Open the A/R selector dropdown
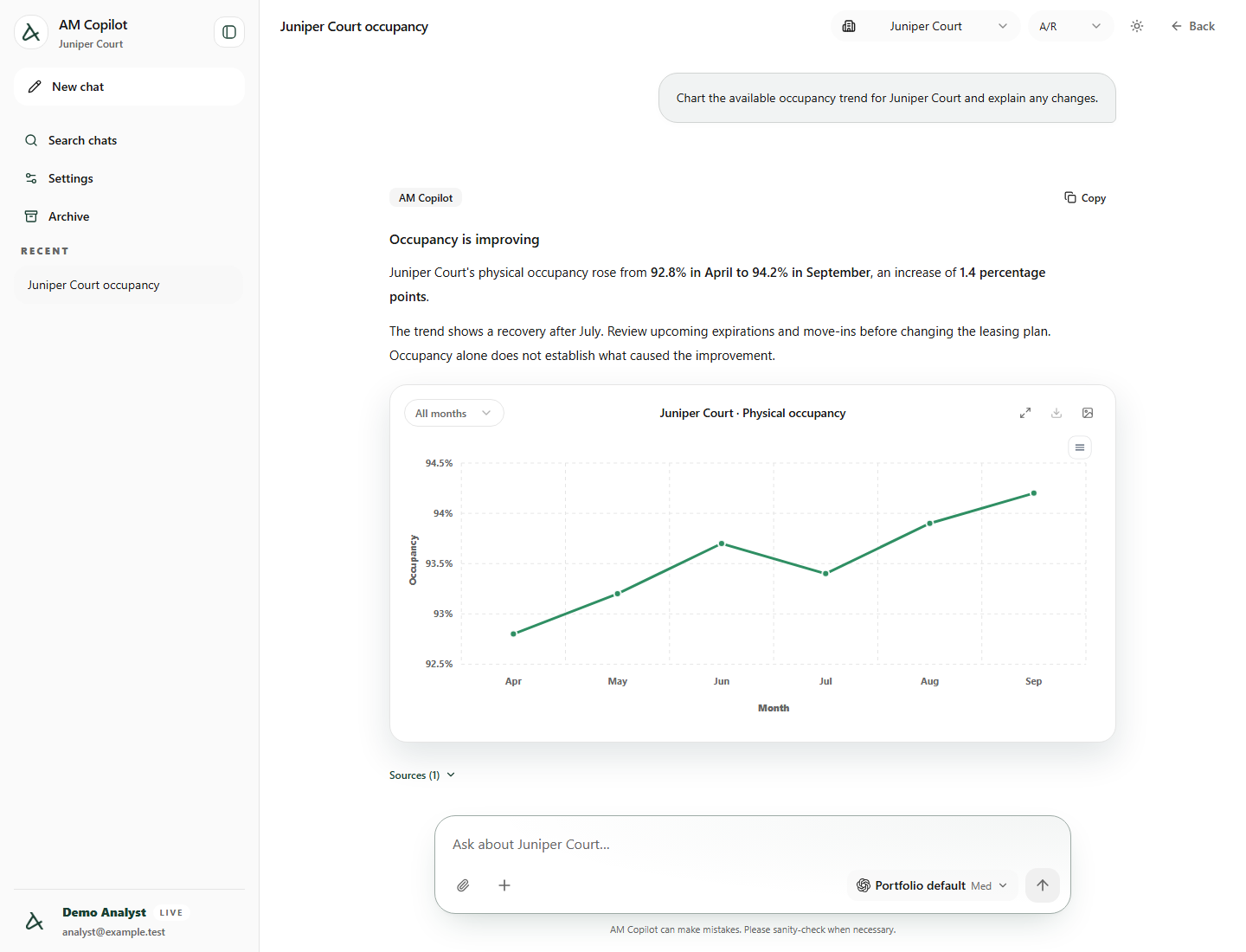Viewport: 1246px width, 952px height. 1070,26
